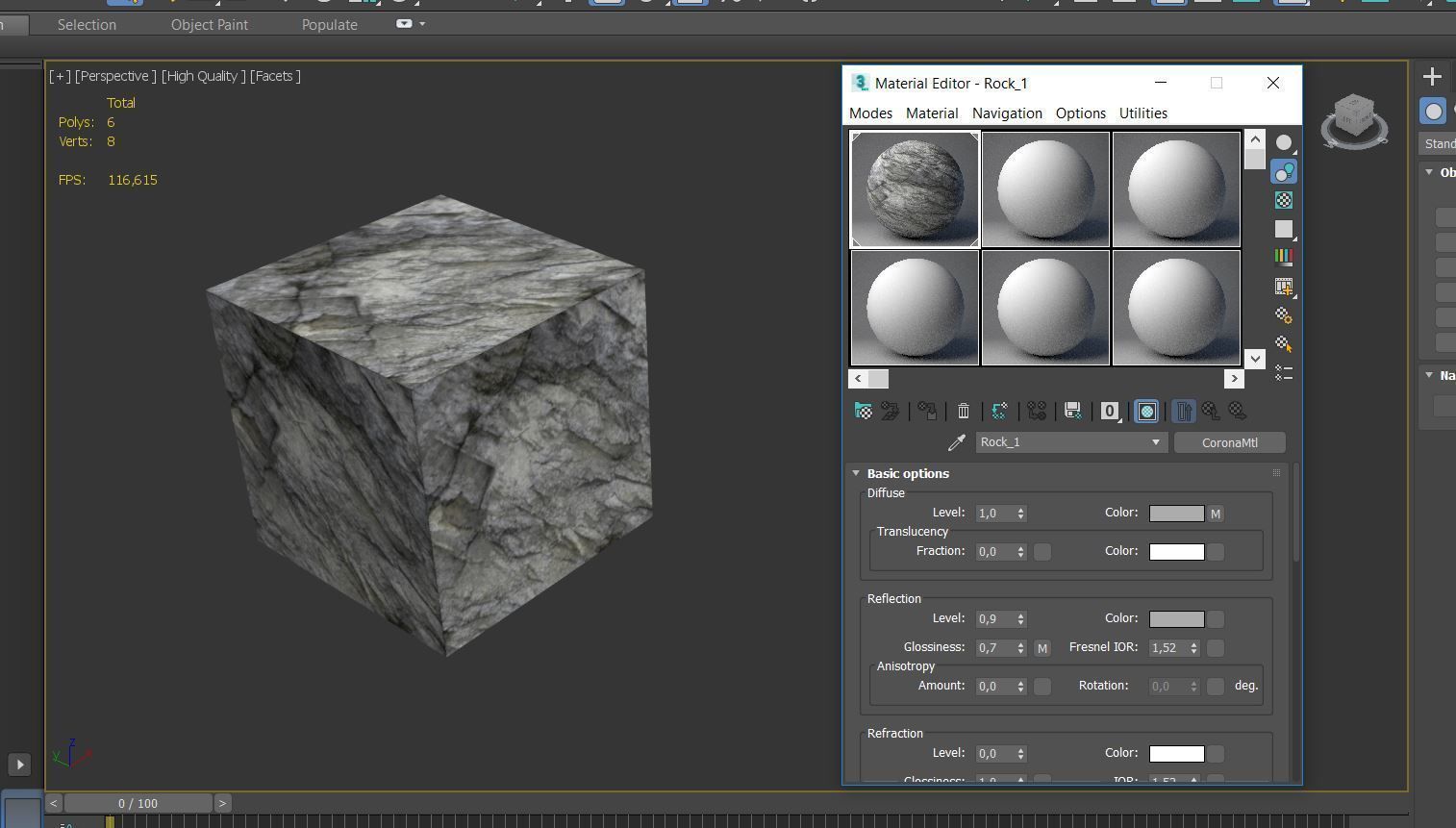This screenshot has width=1456, height=828.
Task: Select the Sample Type sphere icon
Action: pos(1284,142)
